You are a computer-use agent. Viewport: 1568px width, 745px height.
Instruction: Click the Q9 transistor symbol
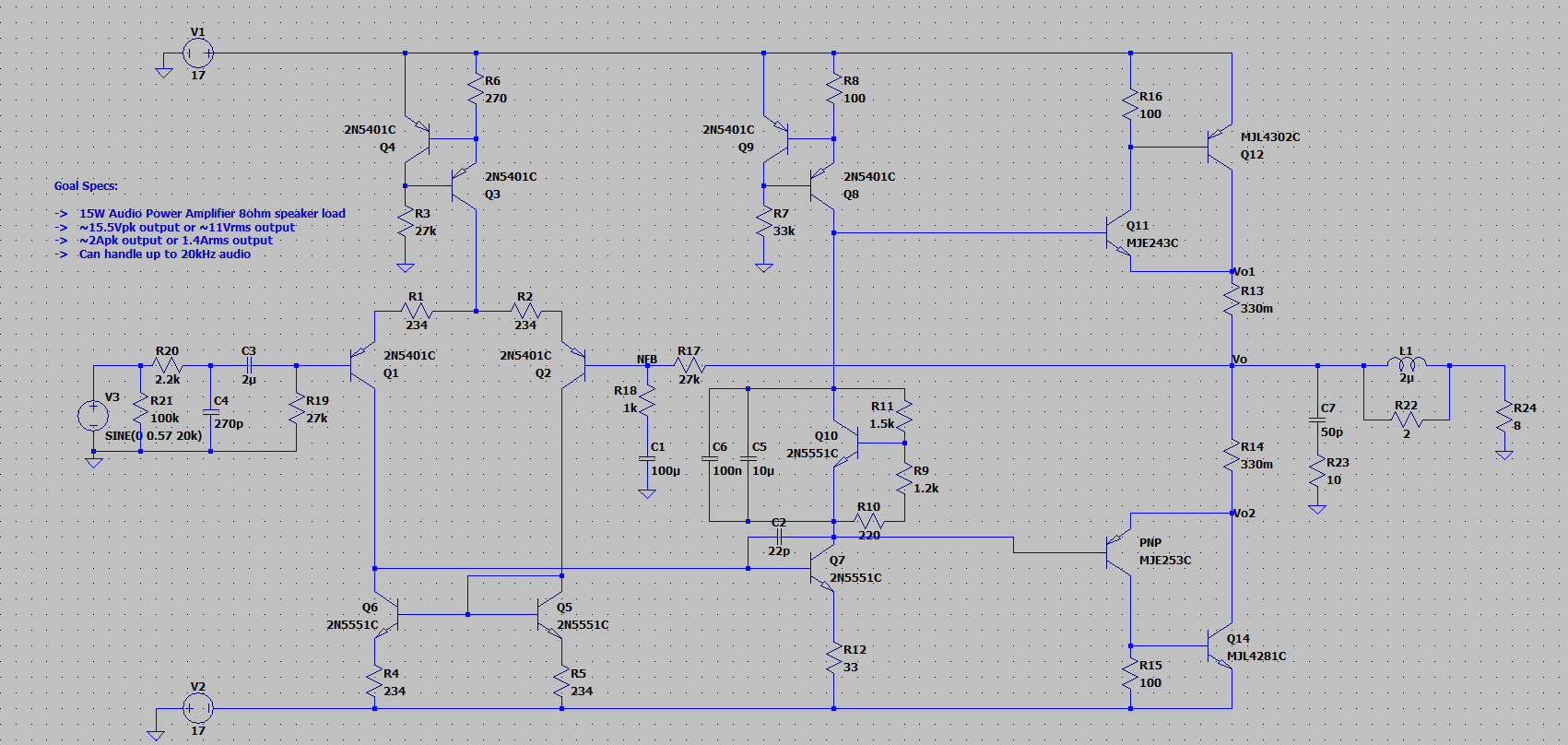point(778,138)
